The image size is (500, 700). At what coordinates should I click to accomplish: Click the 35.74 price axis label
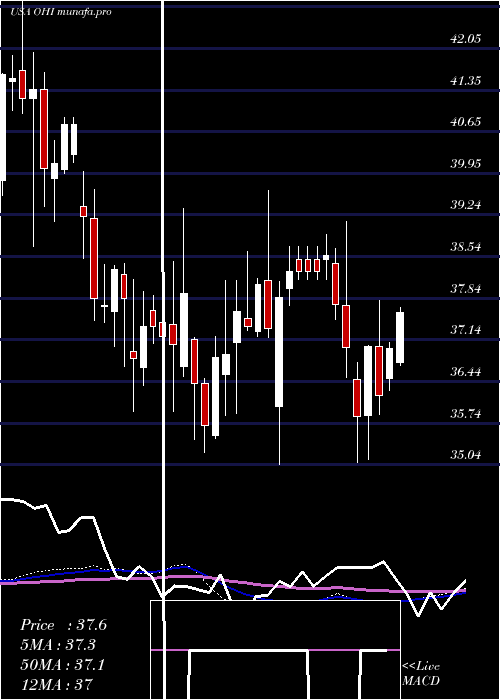(x=466, y=413)
